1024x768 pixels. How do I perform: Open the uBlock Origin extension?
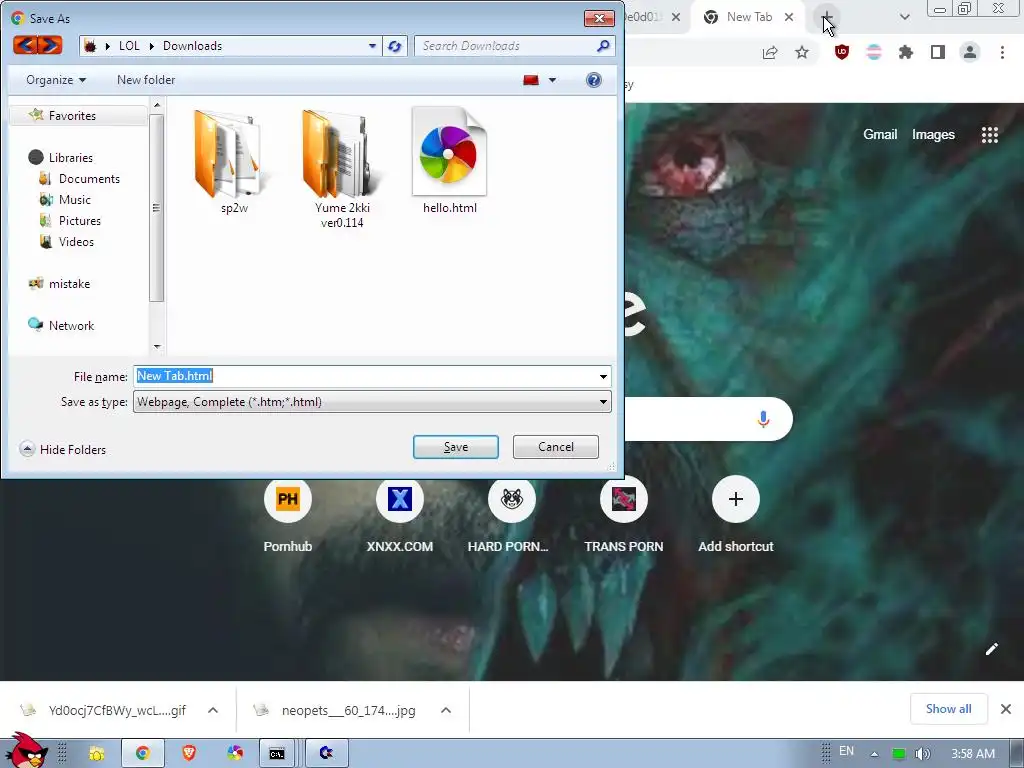[842, 52]
